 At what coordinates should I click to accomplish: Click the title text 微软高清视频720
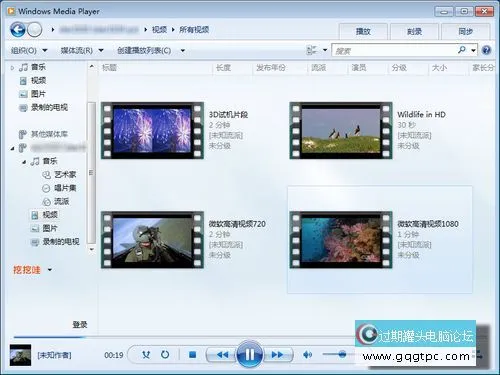[x=237, y=224]
